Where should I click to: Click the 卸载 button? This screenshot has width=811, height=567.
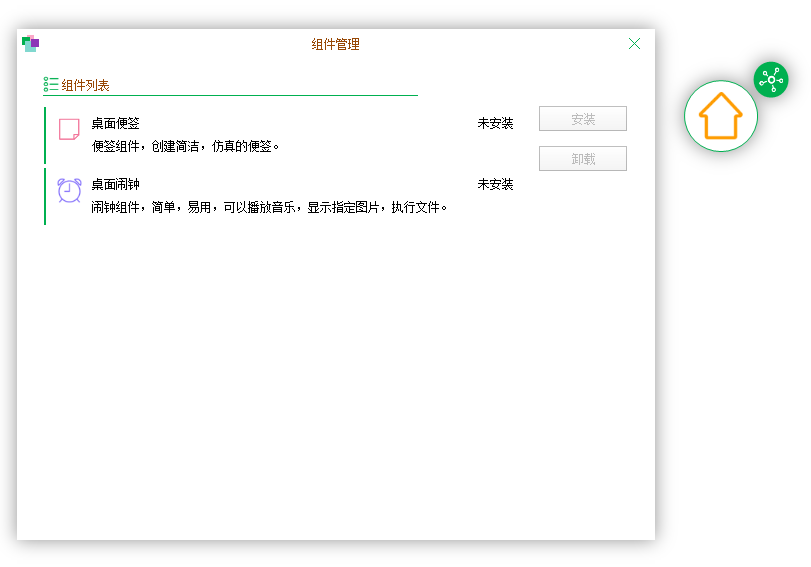(x=583, y=158)
